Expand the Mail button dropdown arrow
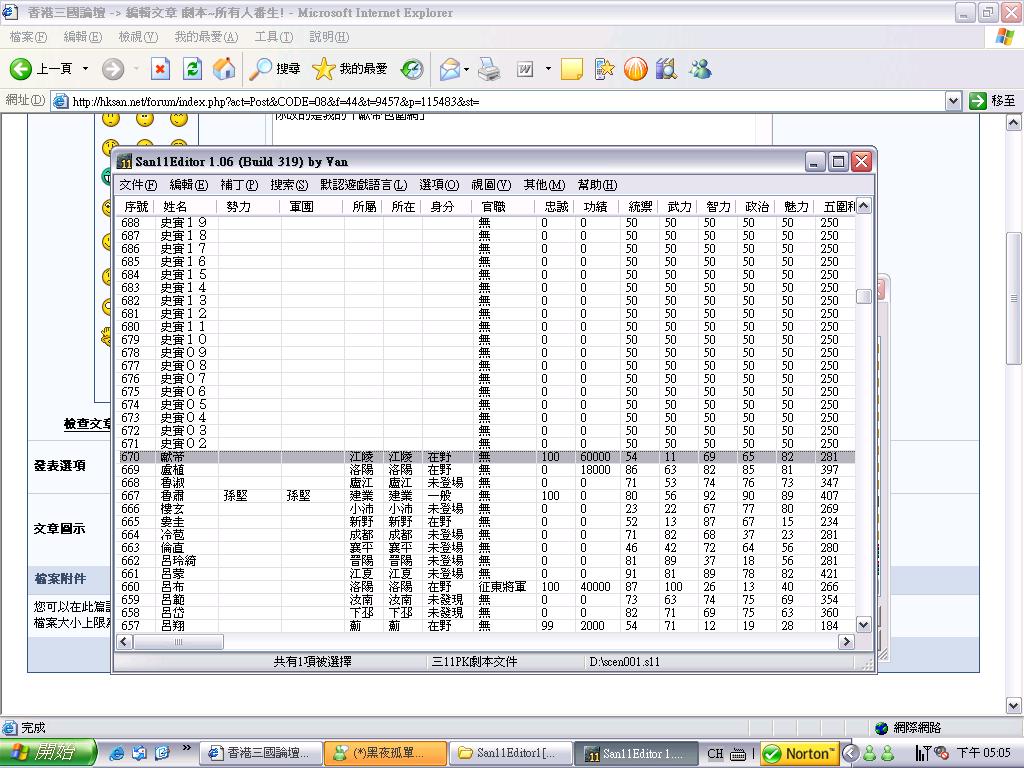Screen dimensions: 1024x768 click(x=466, y=69)
